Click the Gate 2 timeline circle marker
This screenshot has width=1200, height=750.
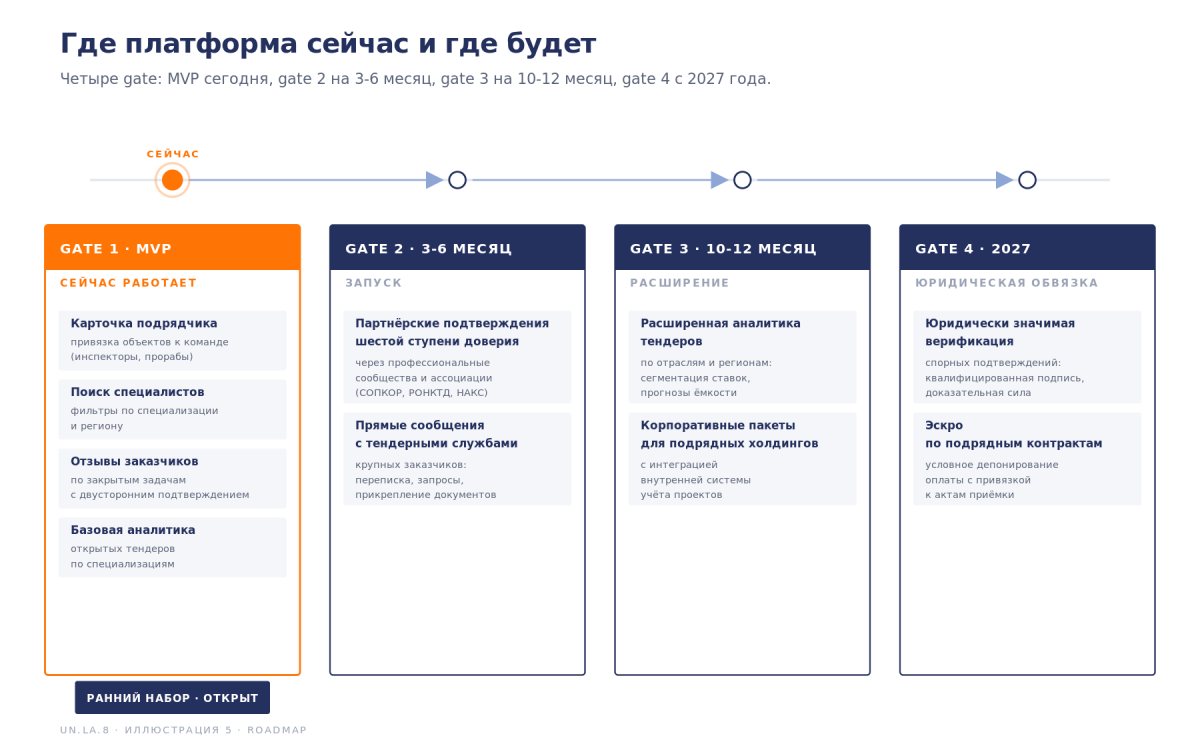(457, 180)
